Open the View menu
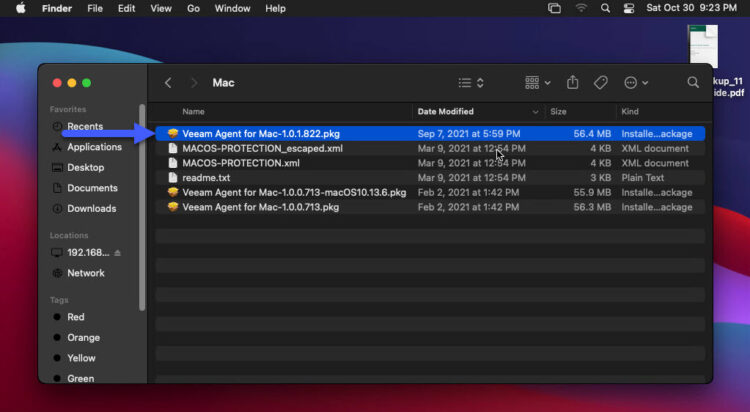750x412 pixels. coord(161,9)
